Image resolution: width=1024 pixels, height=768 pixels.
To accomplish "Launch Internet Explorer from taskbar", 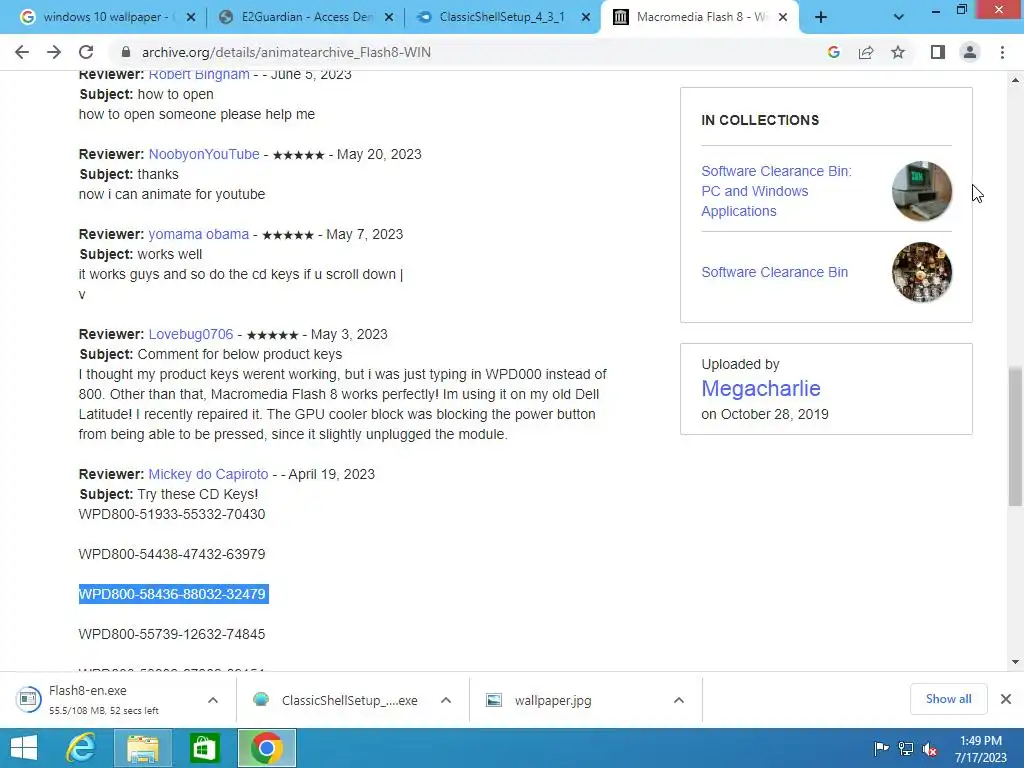I will point(81,748).
